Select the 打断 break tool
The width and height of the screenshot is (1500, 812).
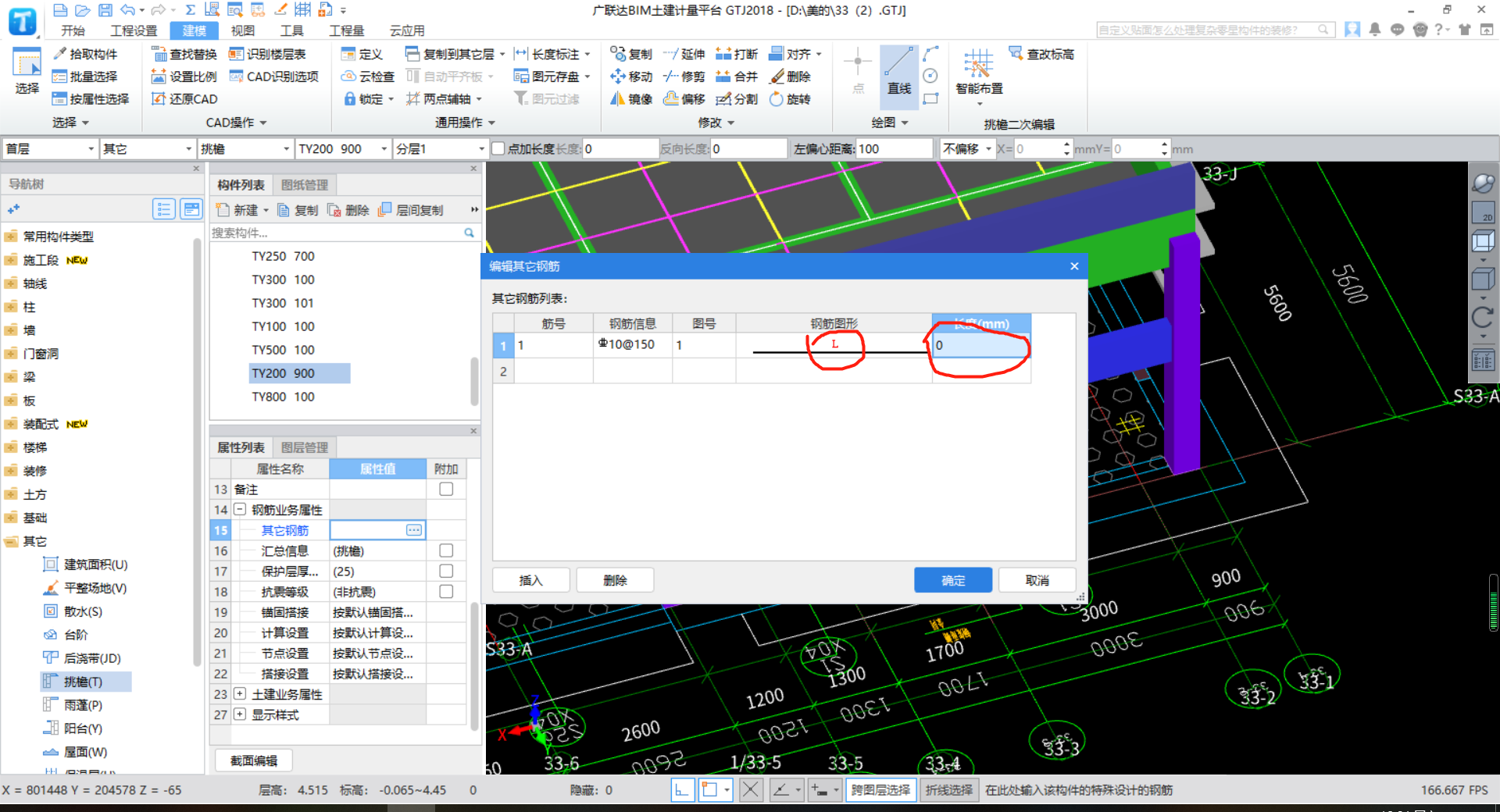[x=737, y=54]
